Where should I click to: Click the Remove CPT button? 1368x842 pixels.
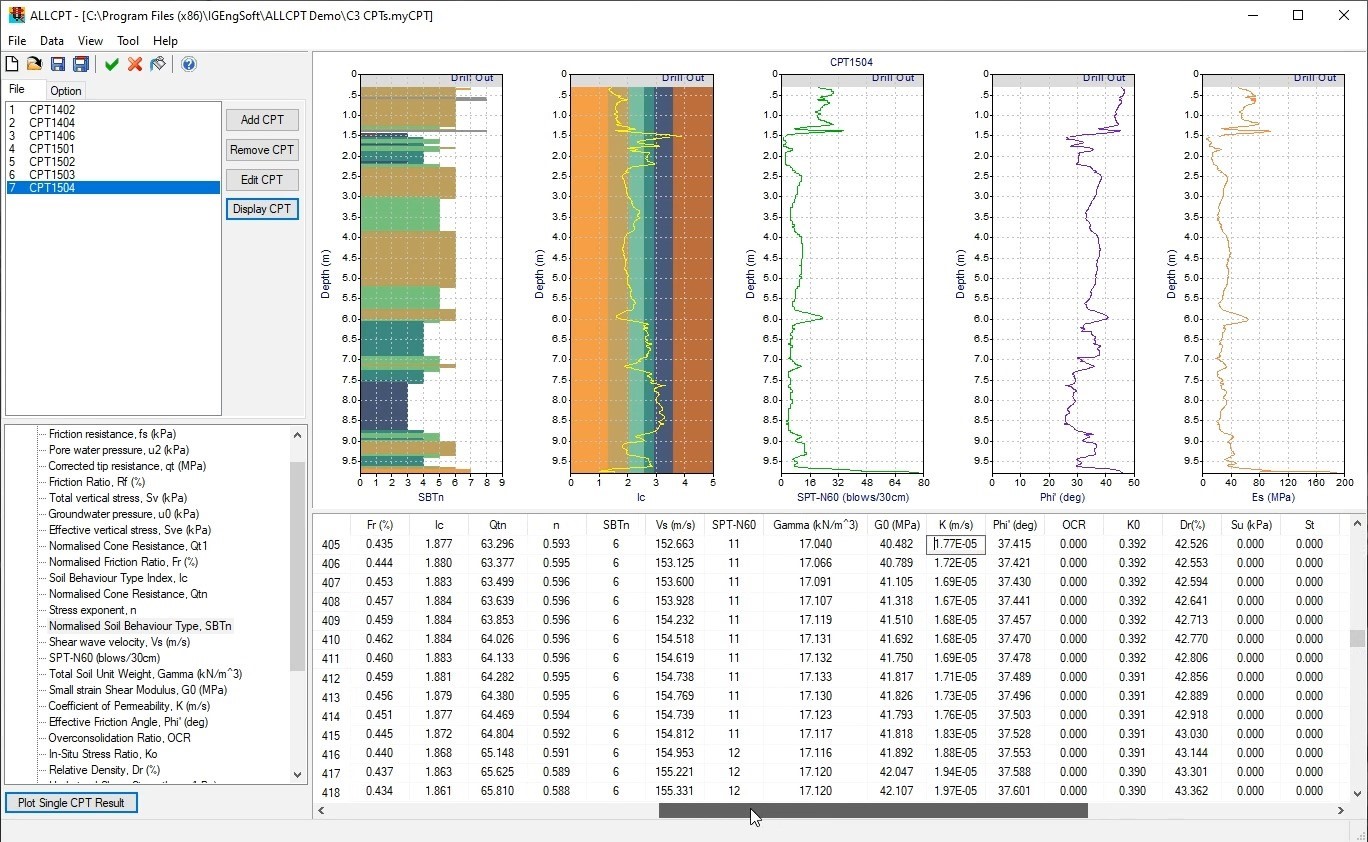pos(262,150)
